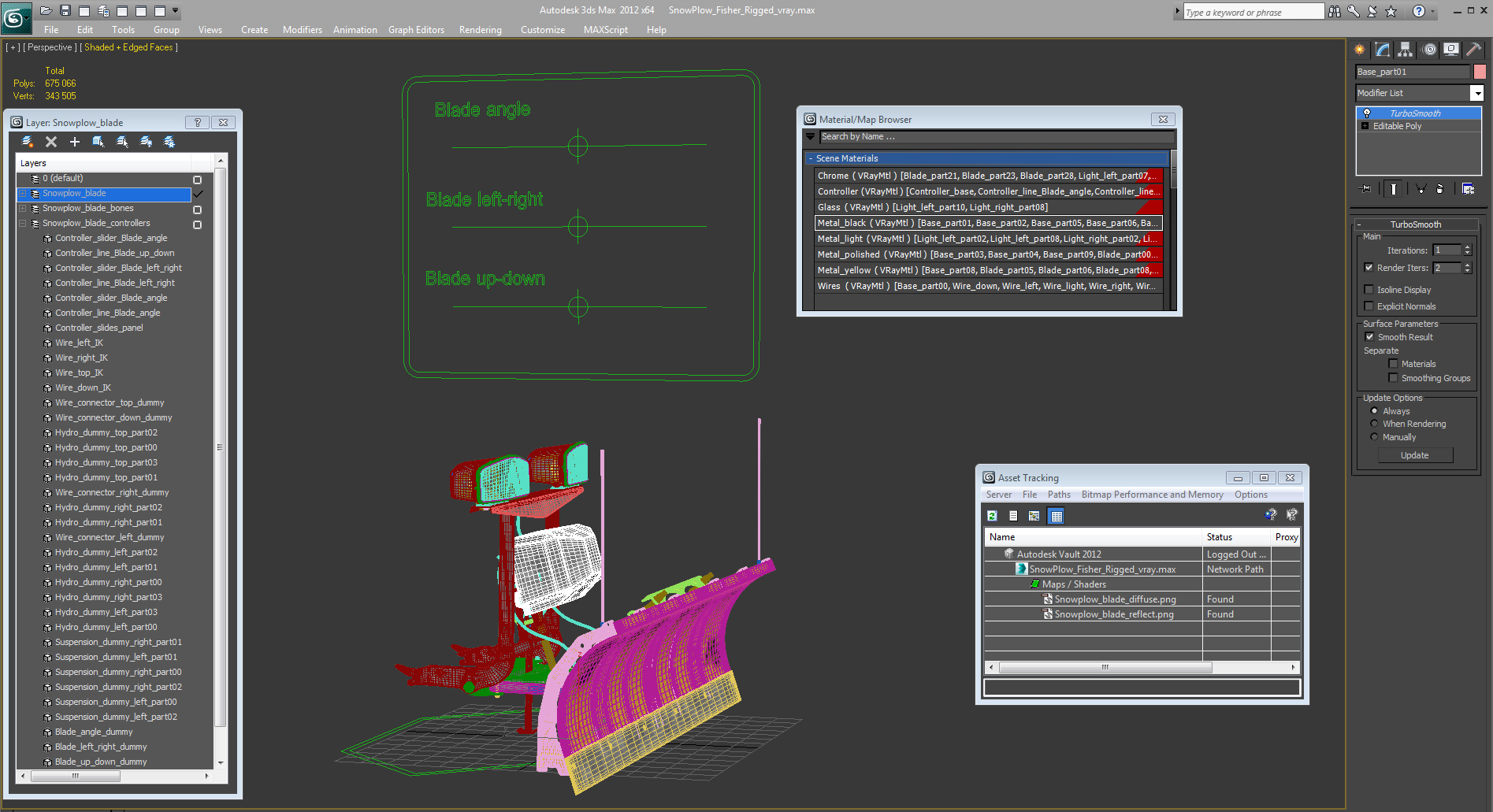Select Always update option radio
Viewport: 1493px width, 812px height.
[1375, 411]
